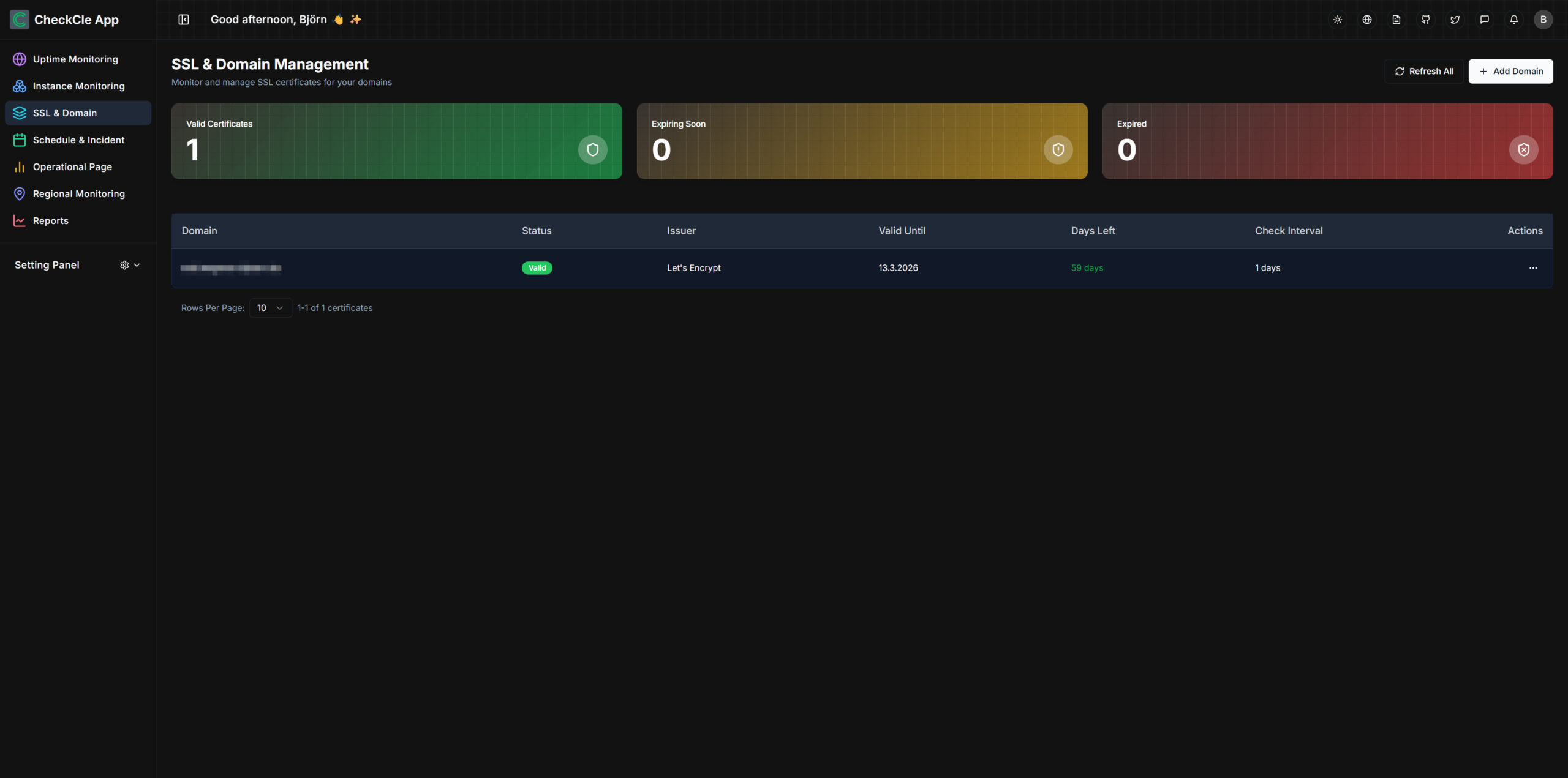The image size is (1568, 778).
Task: Open the documentation file icon
Action: pos(1396,20)
